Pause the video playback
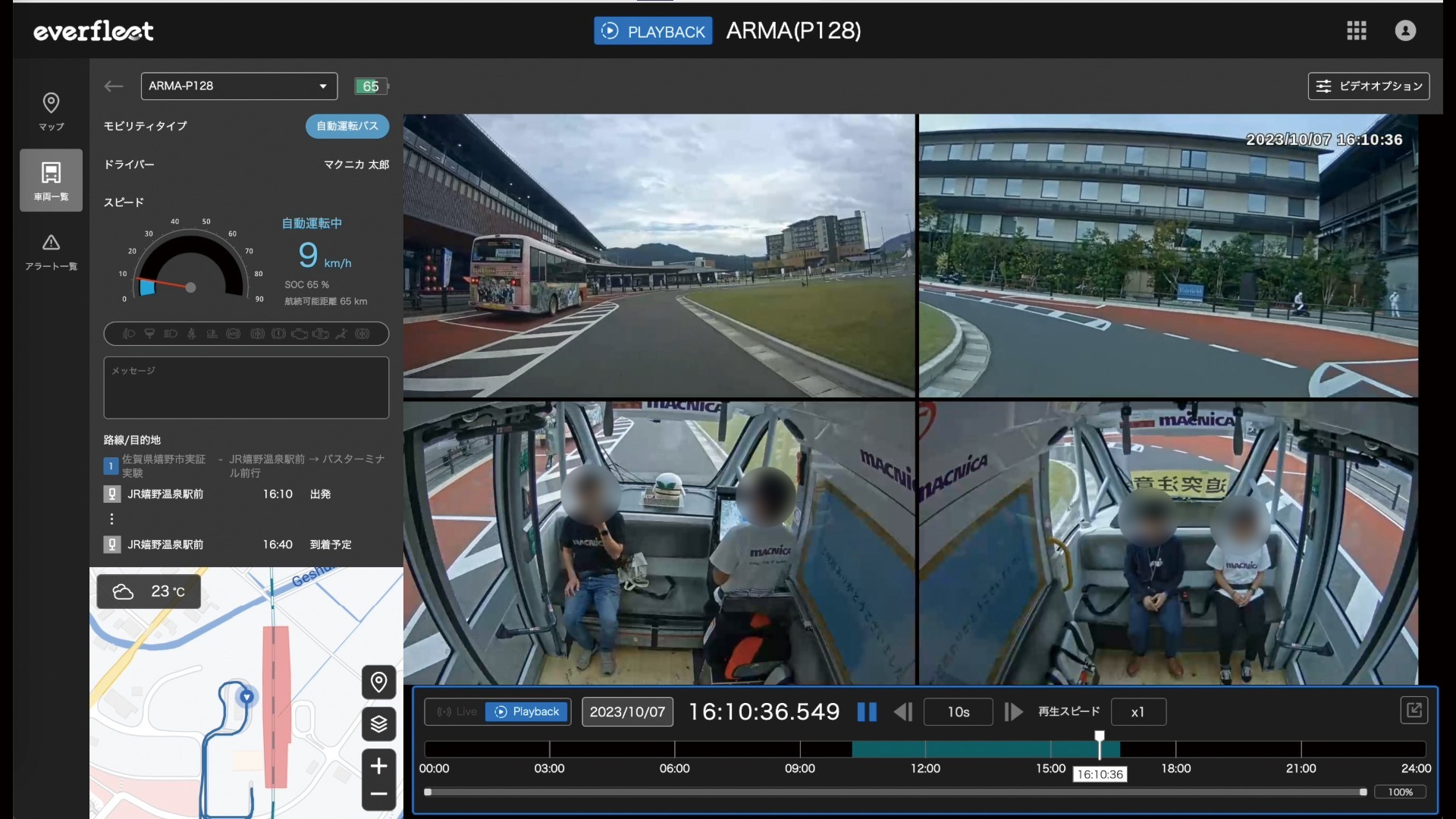 (866, 712)
